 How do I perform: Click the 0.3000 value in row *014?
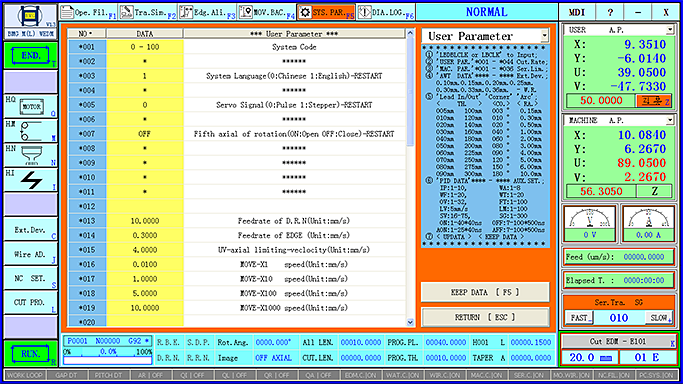[145, 235]
